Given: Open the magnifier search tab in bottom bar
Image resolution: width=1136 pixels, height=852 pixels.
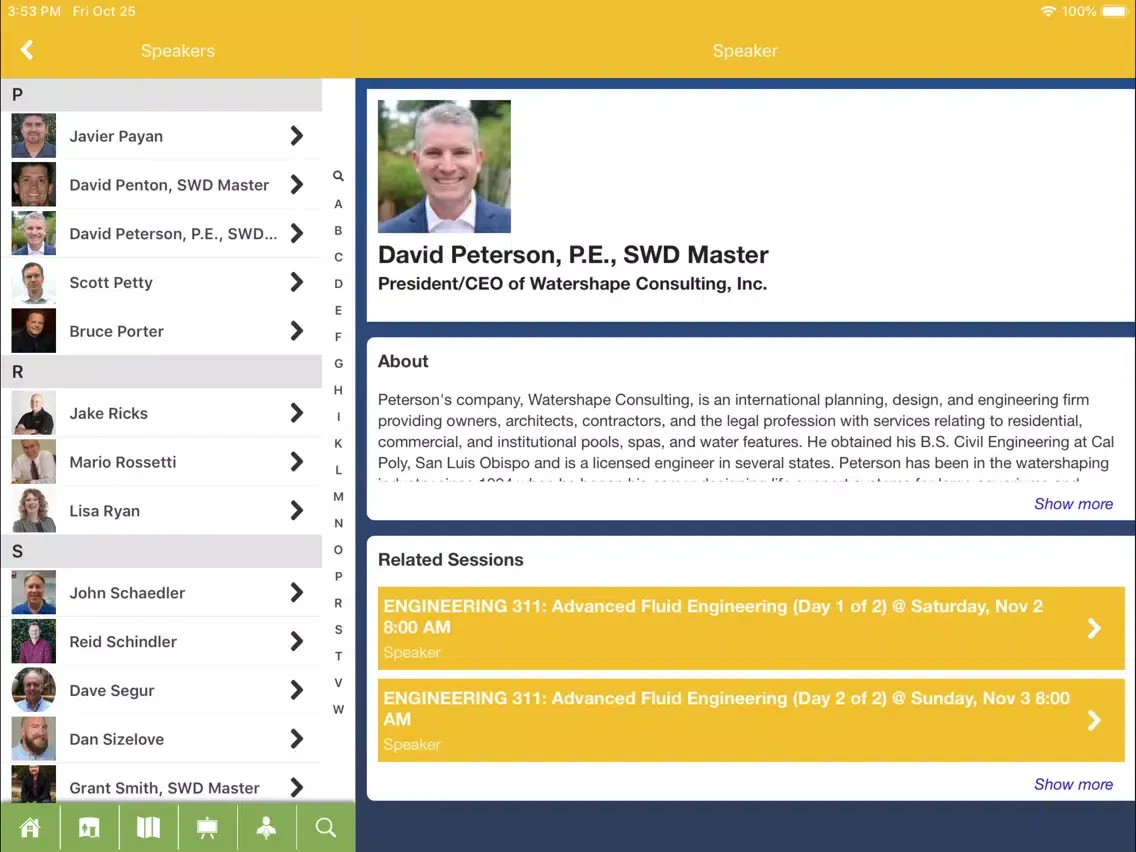Looking at the screenshot, I should pyautogui.click(x=326, y=827).
